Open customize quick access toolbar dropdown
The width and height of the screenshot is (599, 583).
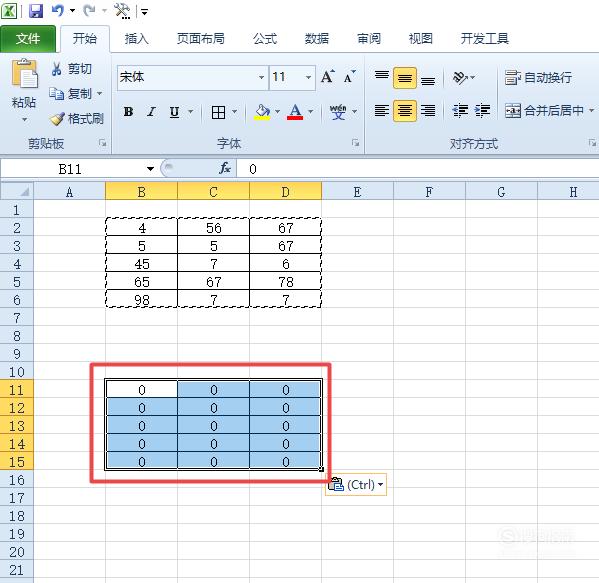click(144, 11)
